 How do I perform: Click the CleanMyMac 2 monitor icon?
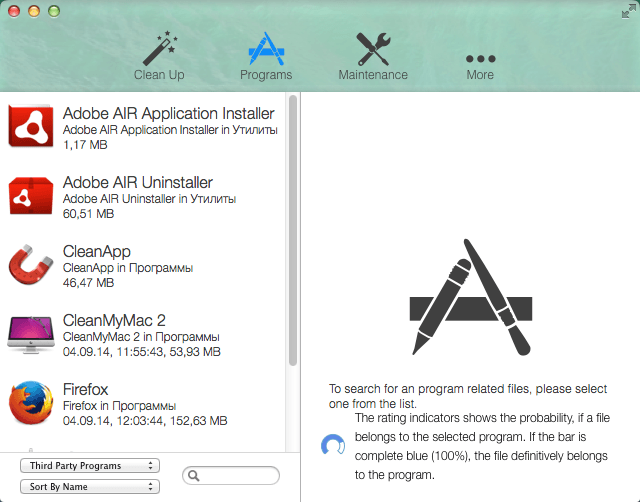coord(31,334)
